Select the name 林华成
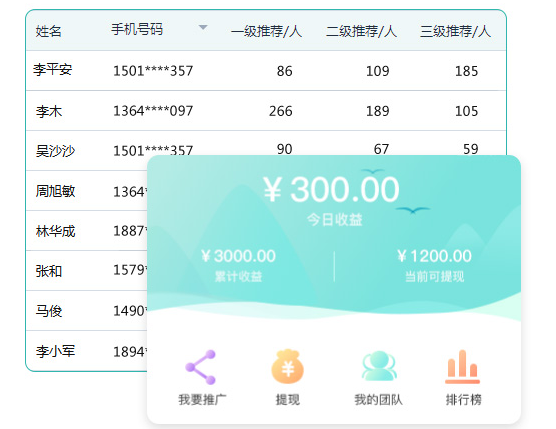 tap(55, 231)
